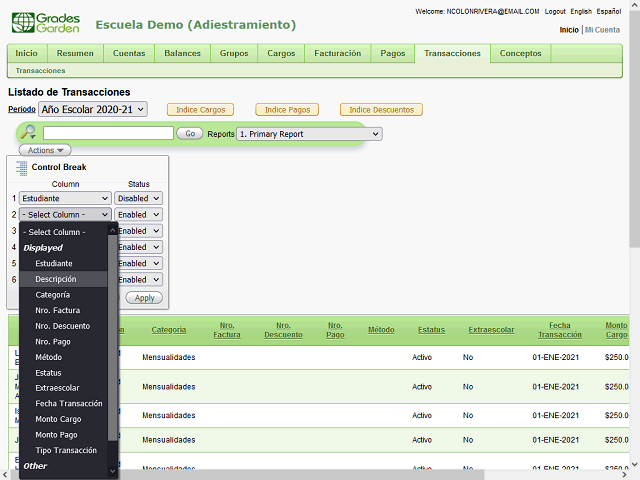The width and height of the screenshot is (640, 480).
Task: Click the Grades Garden logo
Action: 46,23
